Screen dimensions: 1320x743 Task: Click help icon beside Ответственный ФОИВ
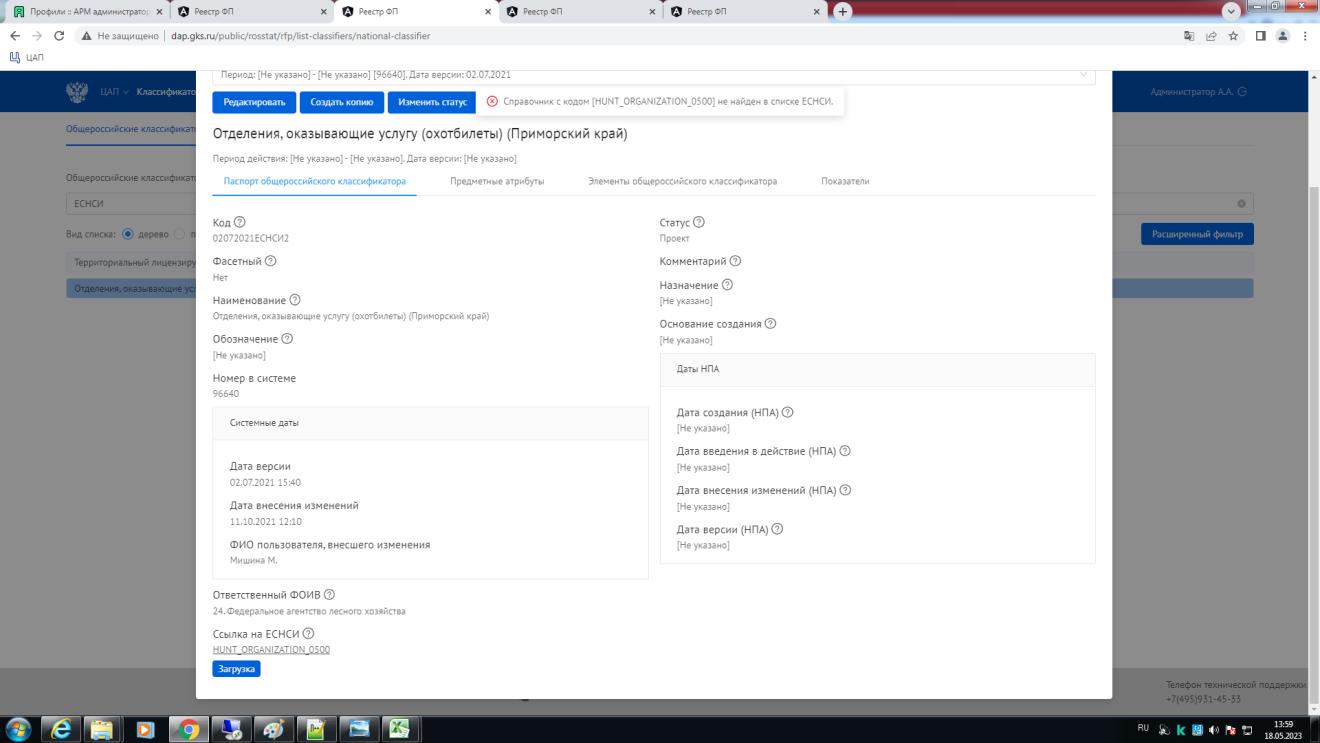click(x=329, y=595)
